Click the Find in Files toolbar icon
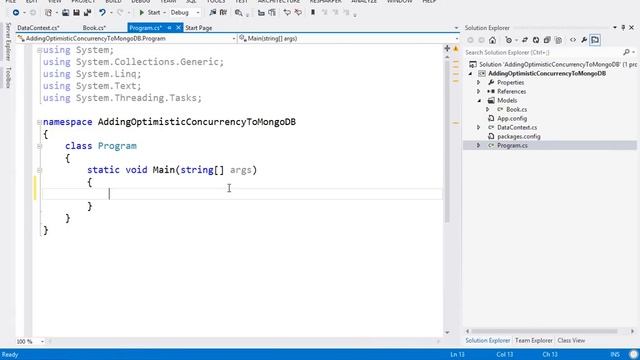The image size is (640, 360). 238,13
